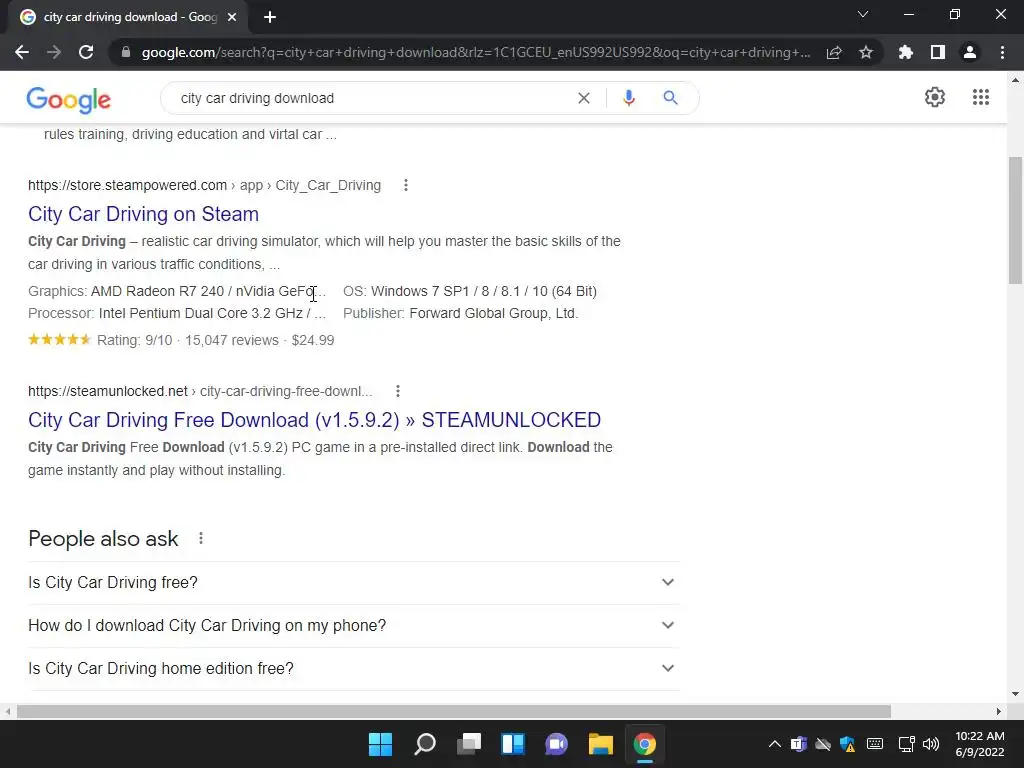Bookmark this page with the star icon
Viewport: 1024px width, 768px height.
coord(866,52)
